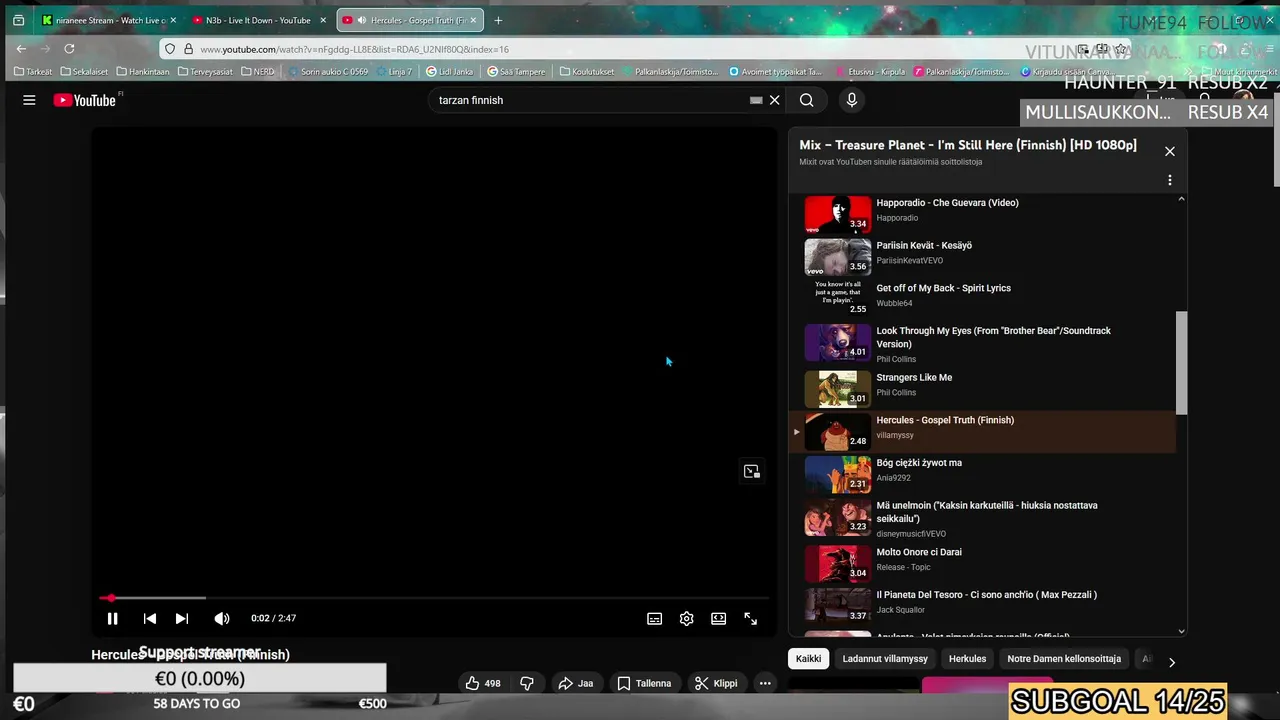Like the video with 498 likes
1280x720 pixels.
point(482,683)
